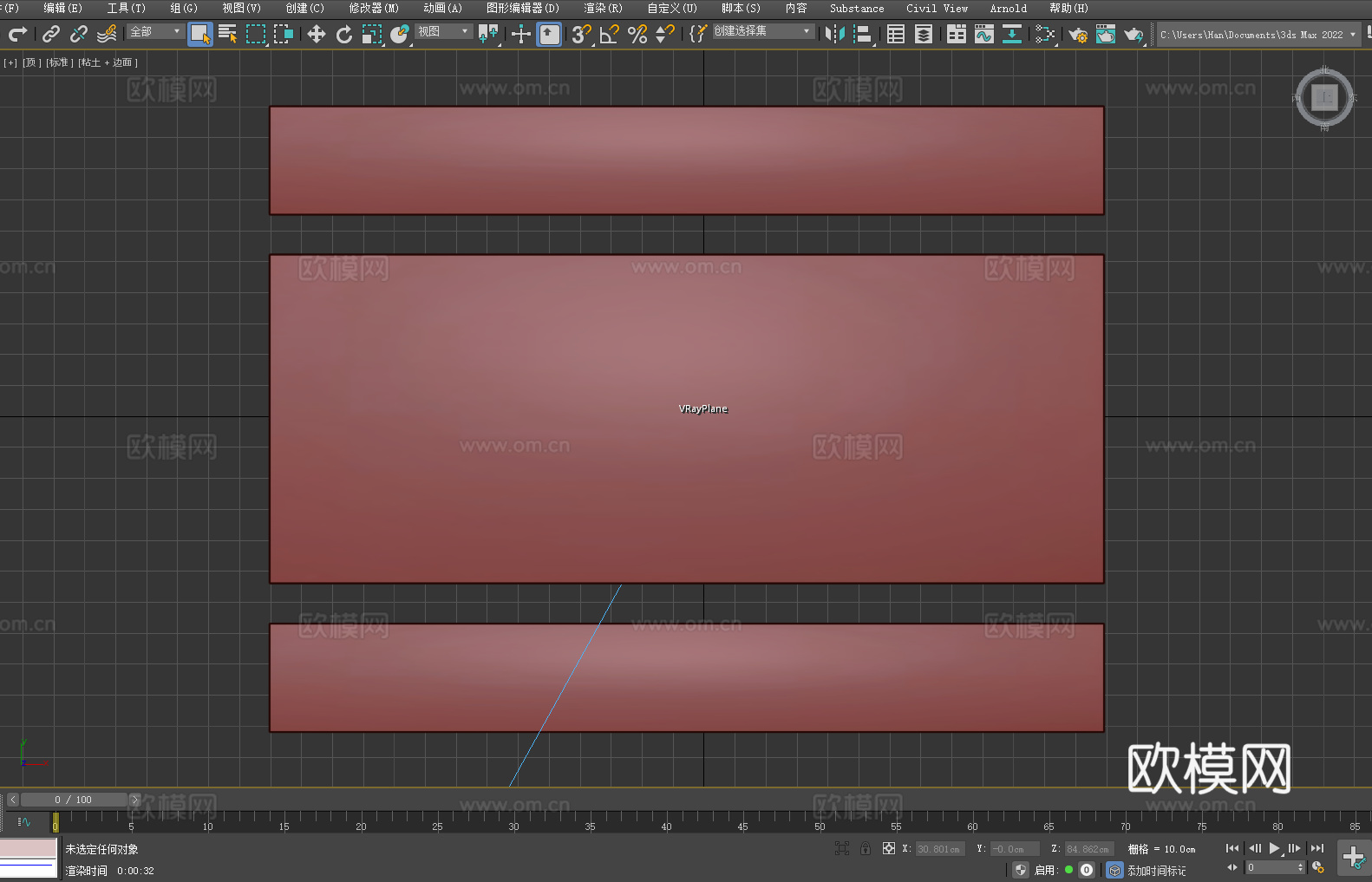Viewport: 1372px width, 882px height.
Task: Click the Align tool icon
Action: 863,34
